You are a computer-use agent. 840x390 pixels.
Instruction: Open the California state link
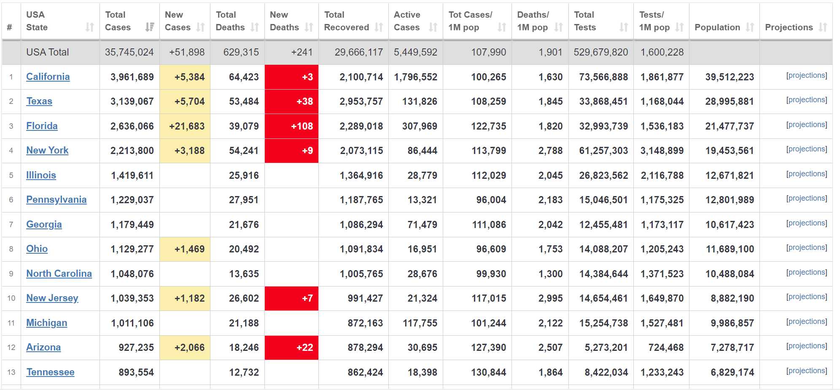pyautogui.click(x=48, y=77)
